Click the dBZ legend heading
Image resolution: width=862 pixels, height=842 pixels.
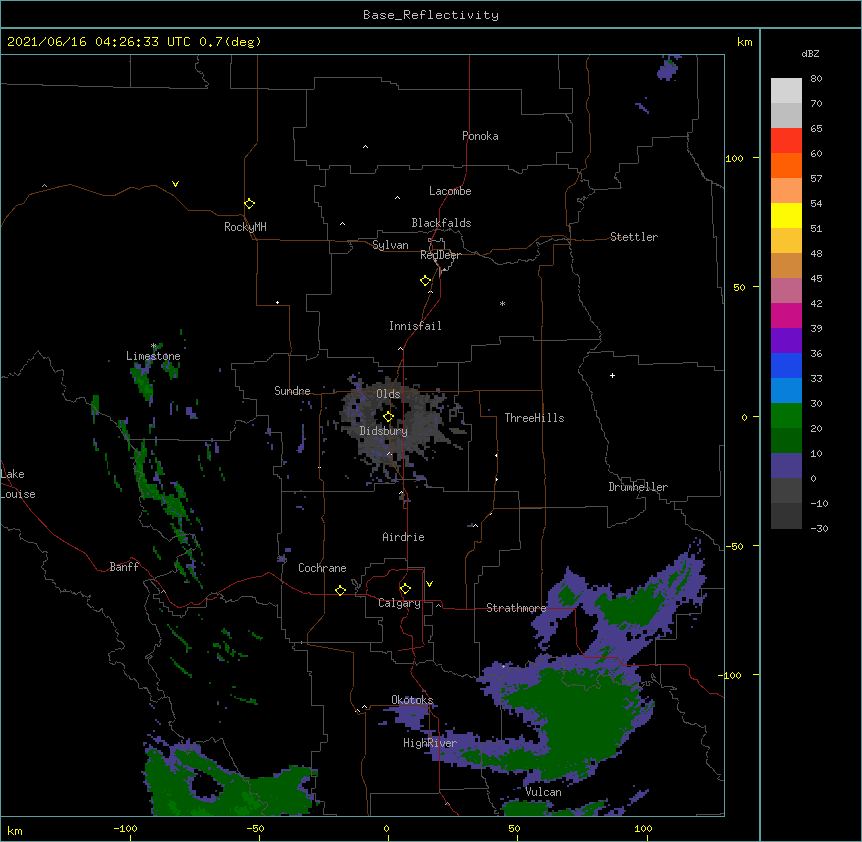(x=810, y=53)
